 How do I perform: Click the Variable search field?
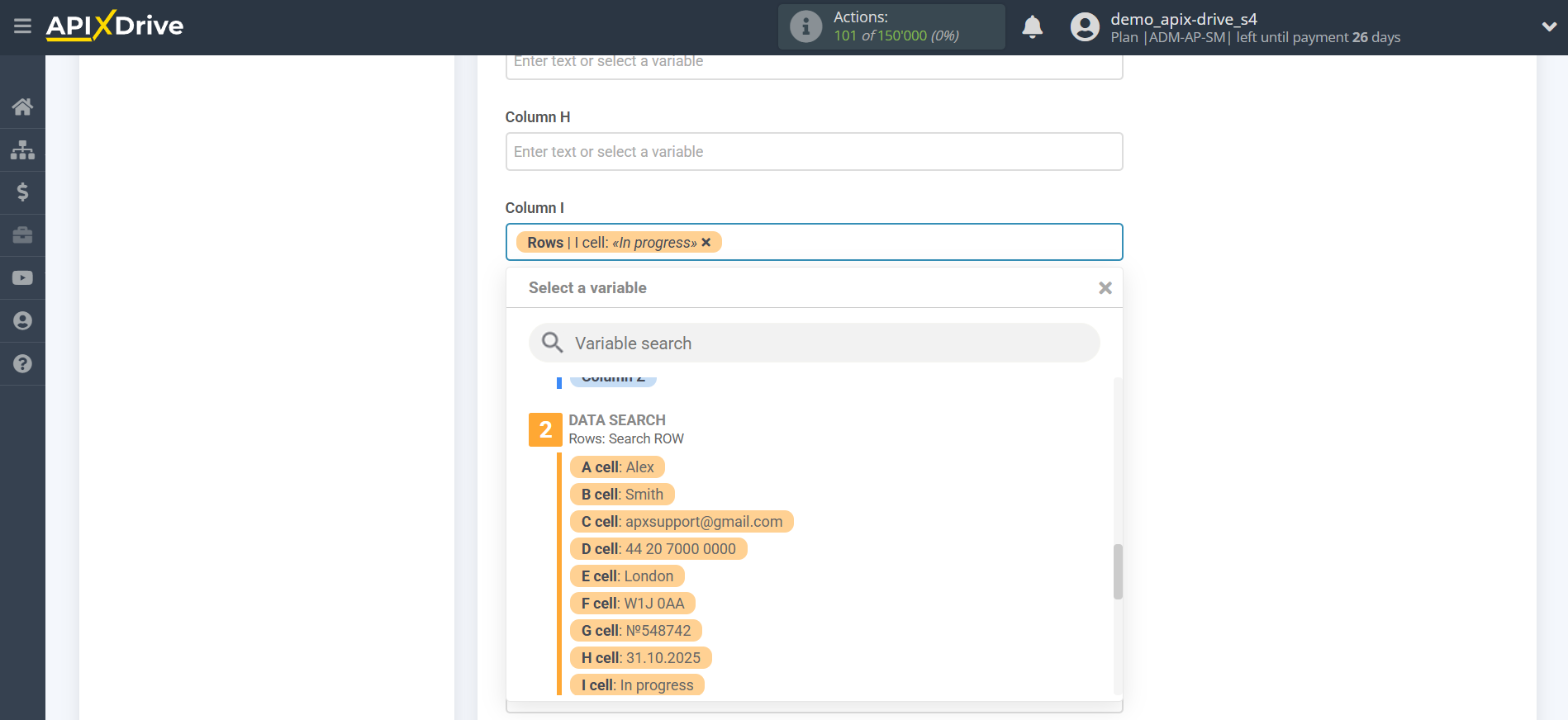pos(814,343)
